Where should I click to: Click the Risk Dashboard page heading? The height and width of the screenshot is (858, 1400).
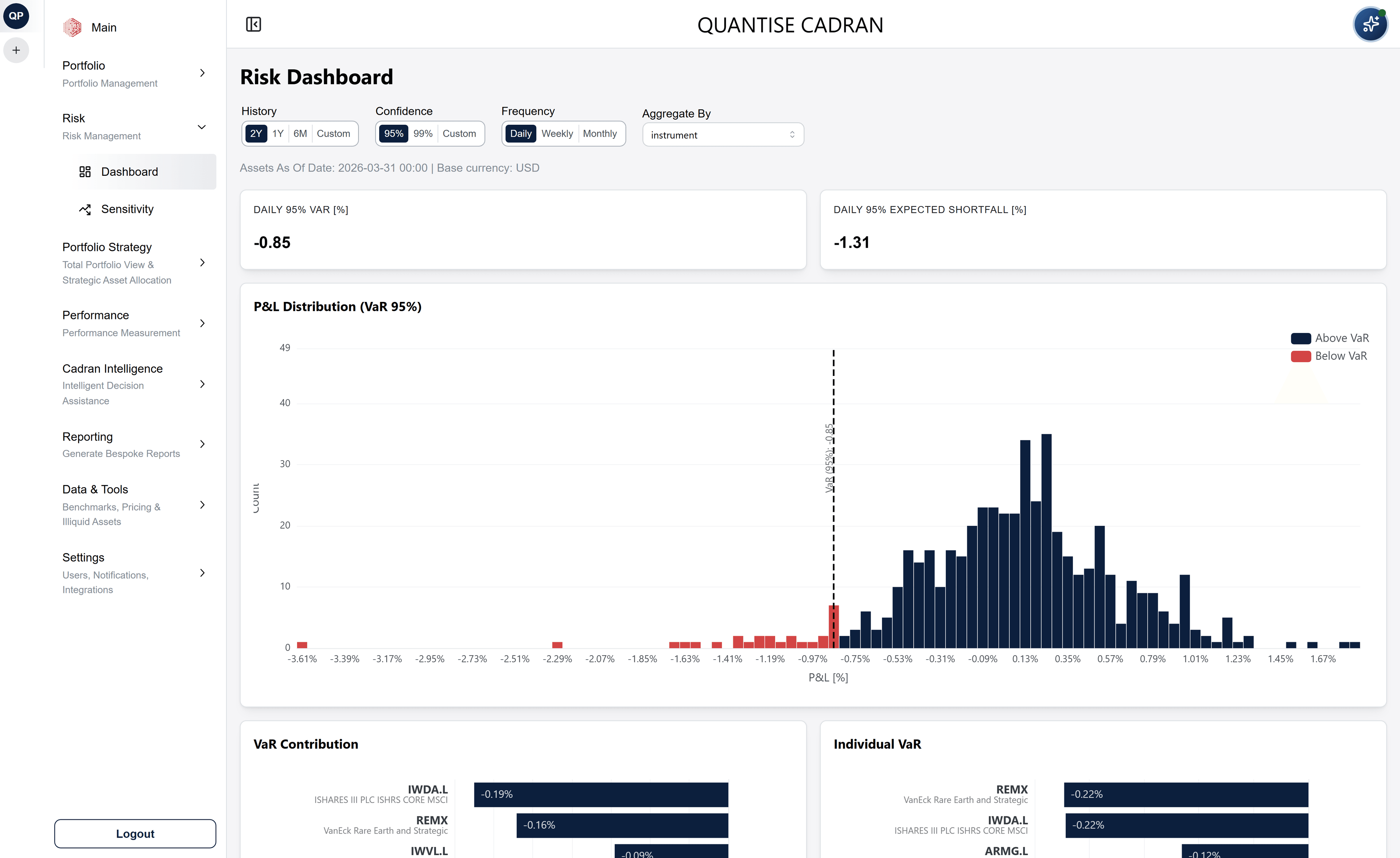316,77
